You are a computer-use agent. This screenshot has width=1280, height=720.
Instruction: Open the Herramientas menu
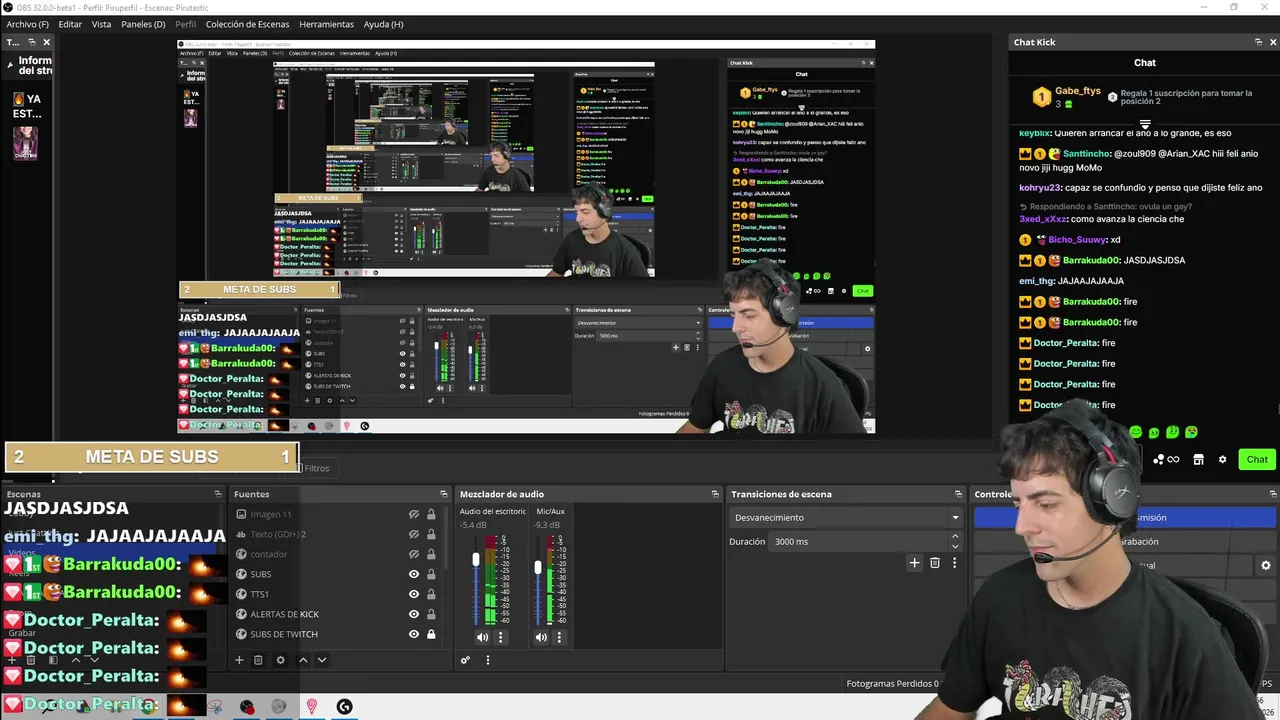(x=326, y=24)
